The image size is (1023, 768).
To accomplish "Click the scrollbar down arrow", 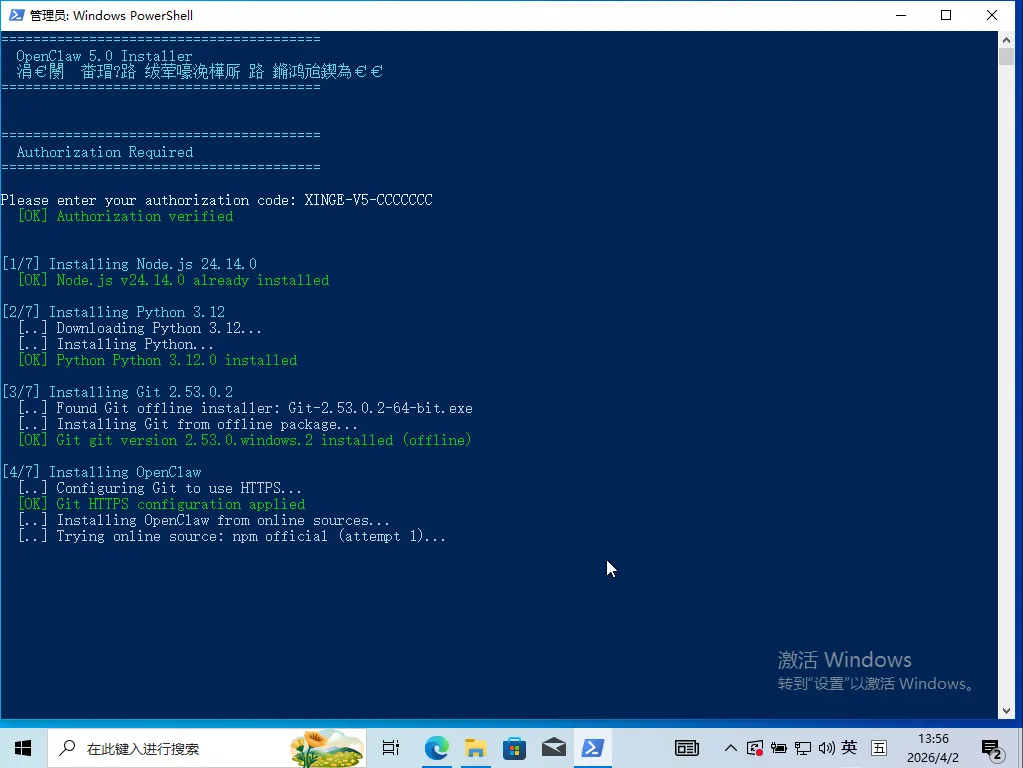I will pos(1006,711).
